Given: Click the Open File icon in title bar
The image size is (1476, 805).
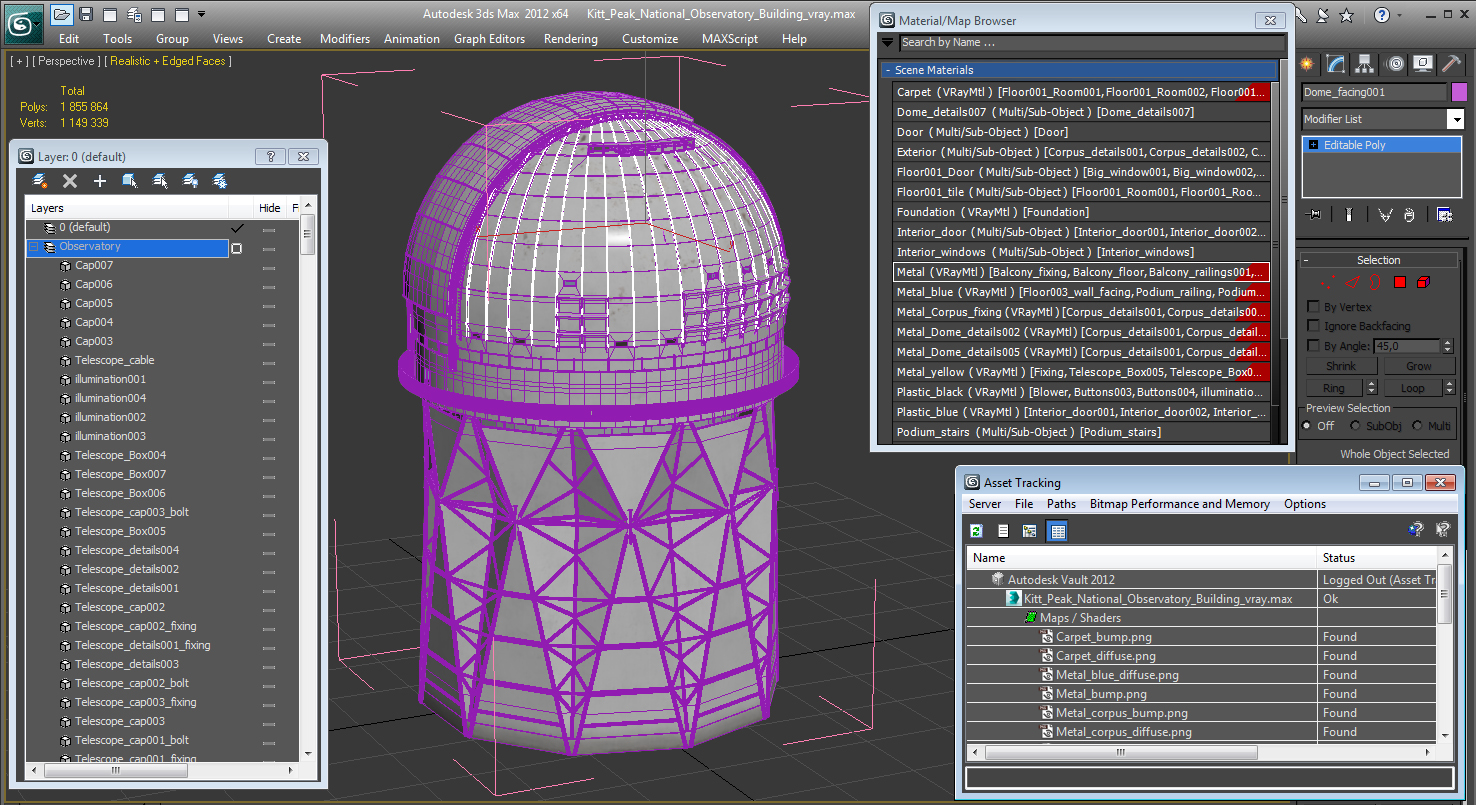Looking at the screenshot, I should (62, 14).
